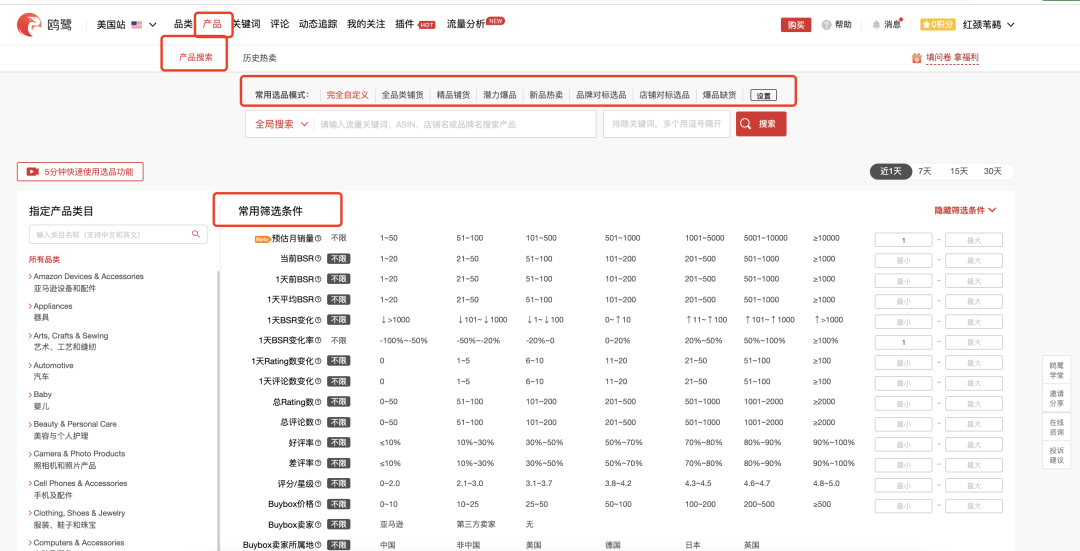Open the 红颈苇鹀 user account dropdown

pyautogui.click(x=988, y=25)
